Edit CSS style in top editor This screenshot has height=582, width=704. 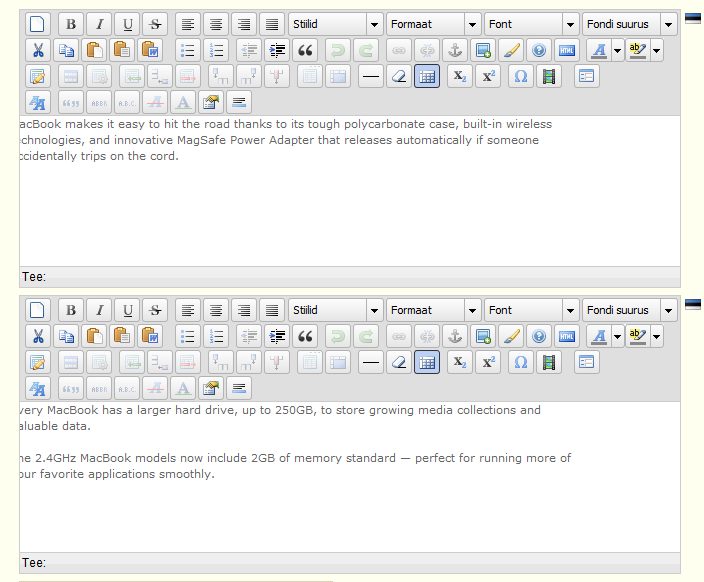38,103
